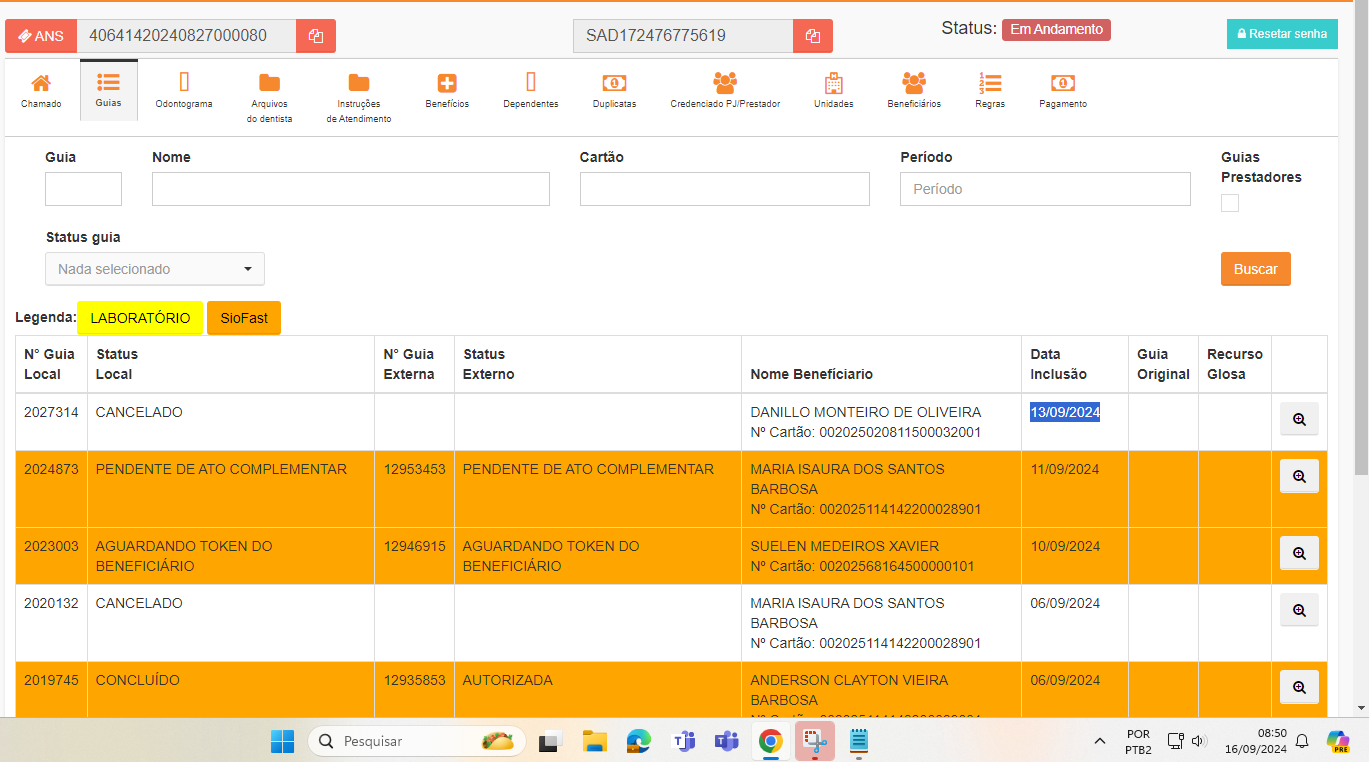Viewport: 1369px width, 762px height.
Task: View details of guia 2027314 magnifier
Action: click(1299, 420)
